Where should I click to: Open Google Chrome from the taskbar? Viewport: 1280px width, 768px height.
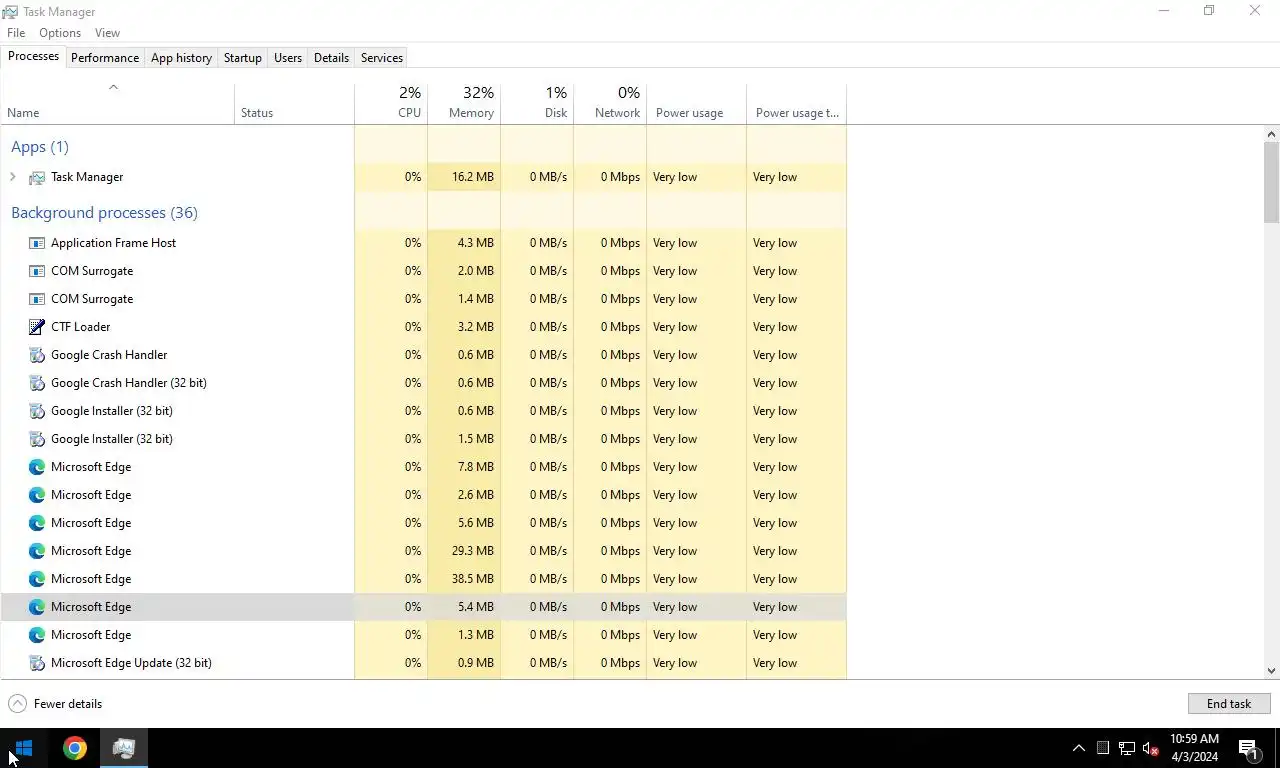pyautogui.click(x=75, y=748)
